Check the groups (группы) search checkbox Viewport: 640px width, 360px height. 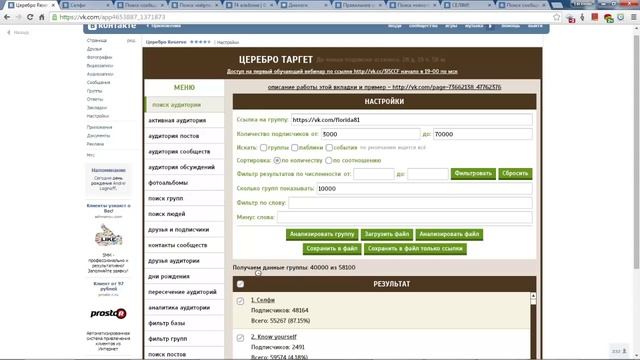coord(263,147)
